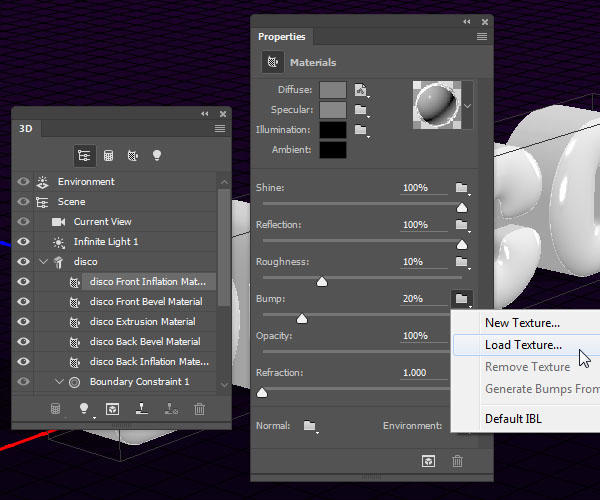Select New Texture menu option
Screen dimensions: 600x500
point(522,323)
